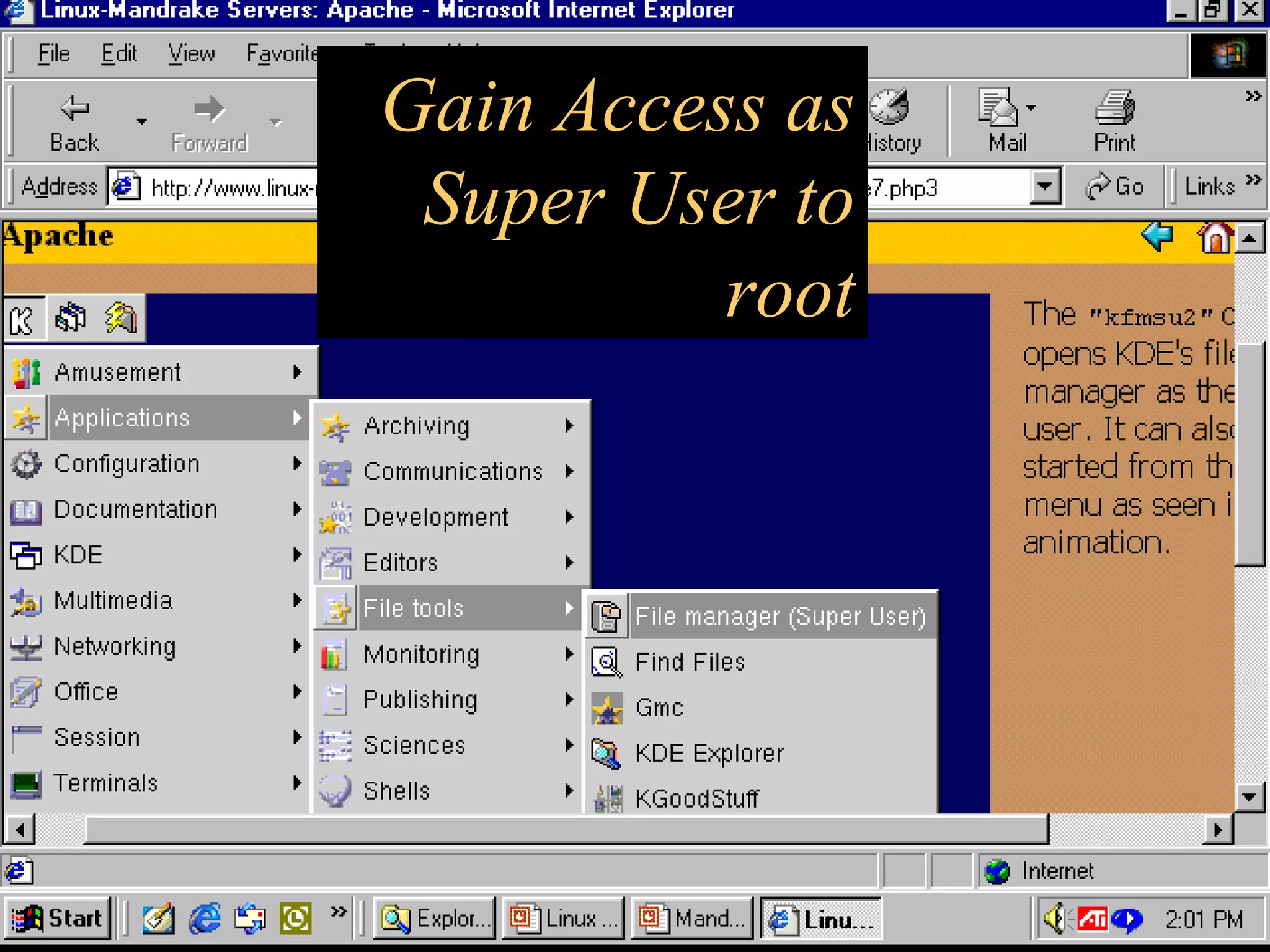Screen dimensions: 1270x952
Task: Click the window list icon beside K
Action: tap(71, 319)
